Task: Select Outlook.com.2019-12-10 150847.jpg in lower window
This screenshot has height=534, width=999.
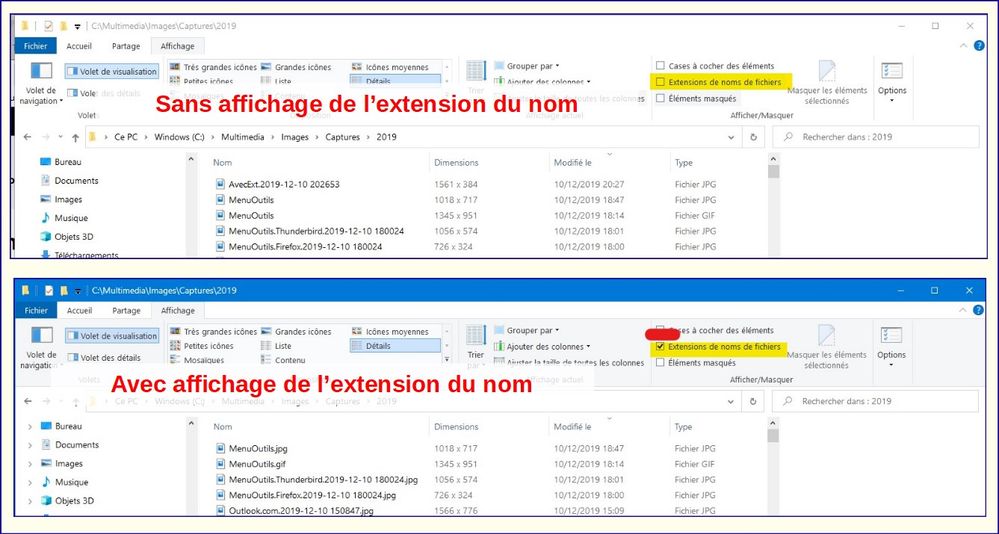Action: coord(301,510)
